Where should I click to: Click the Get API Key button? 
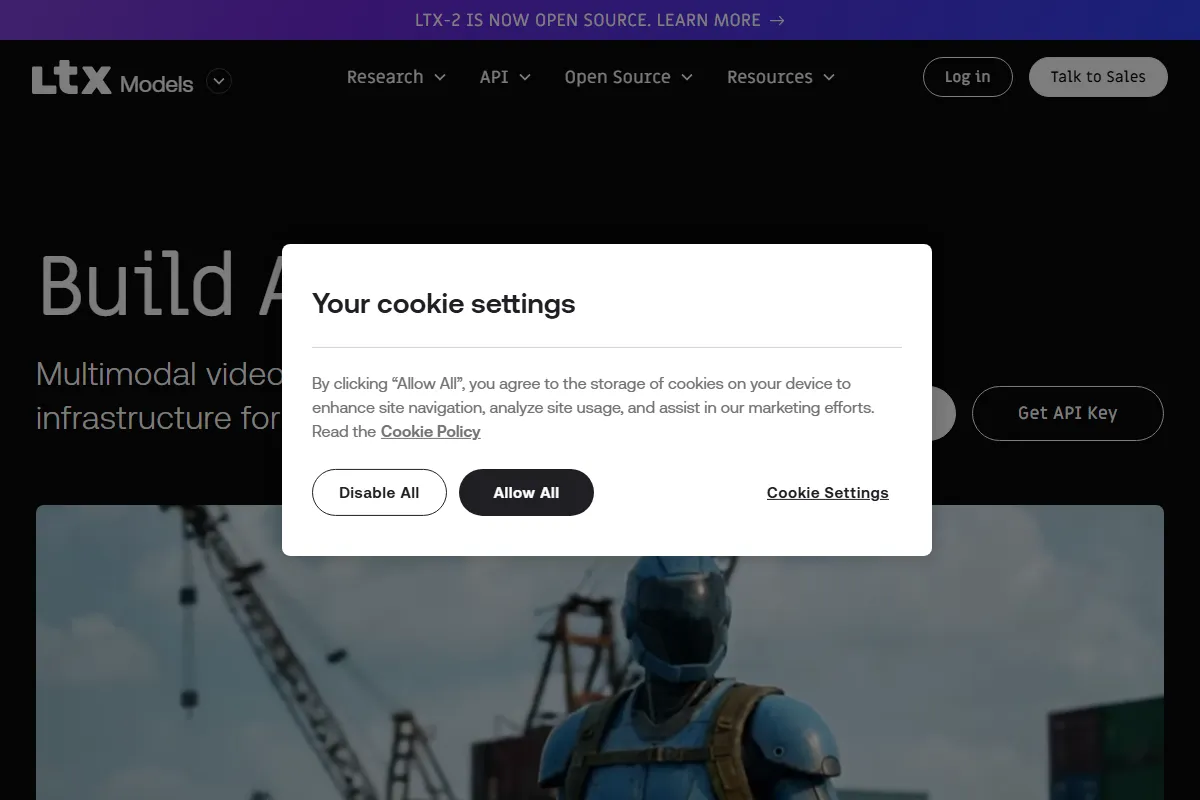pyautogui.click(x=1067, y=413)
